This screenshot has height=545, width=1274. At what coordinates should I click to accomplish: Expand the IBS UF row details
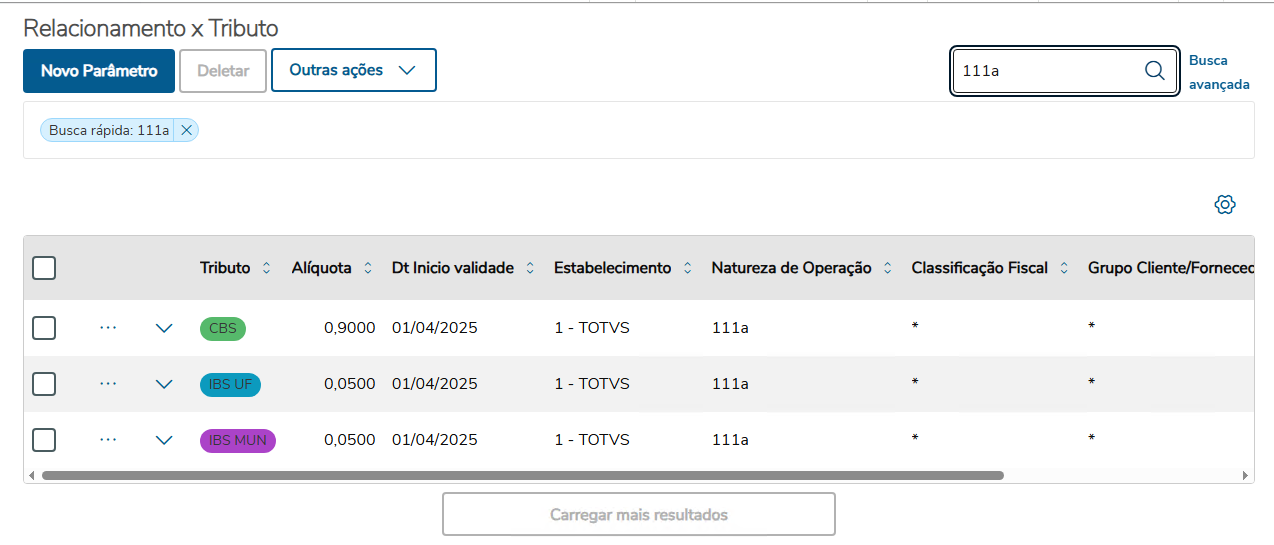click(165, 384)
